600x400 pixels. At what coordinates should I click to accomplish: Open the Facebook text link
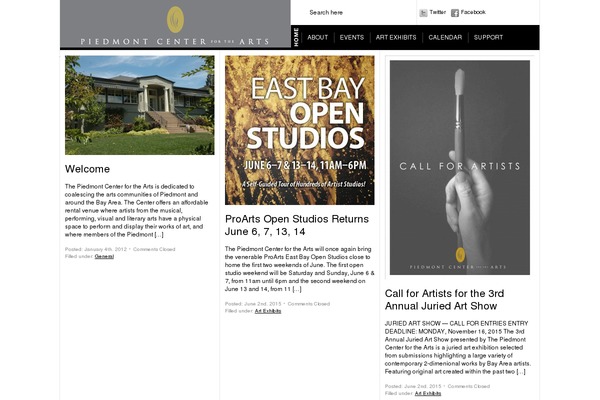(x=473, y=12)
